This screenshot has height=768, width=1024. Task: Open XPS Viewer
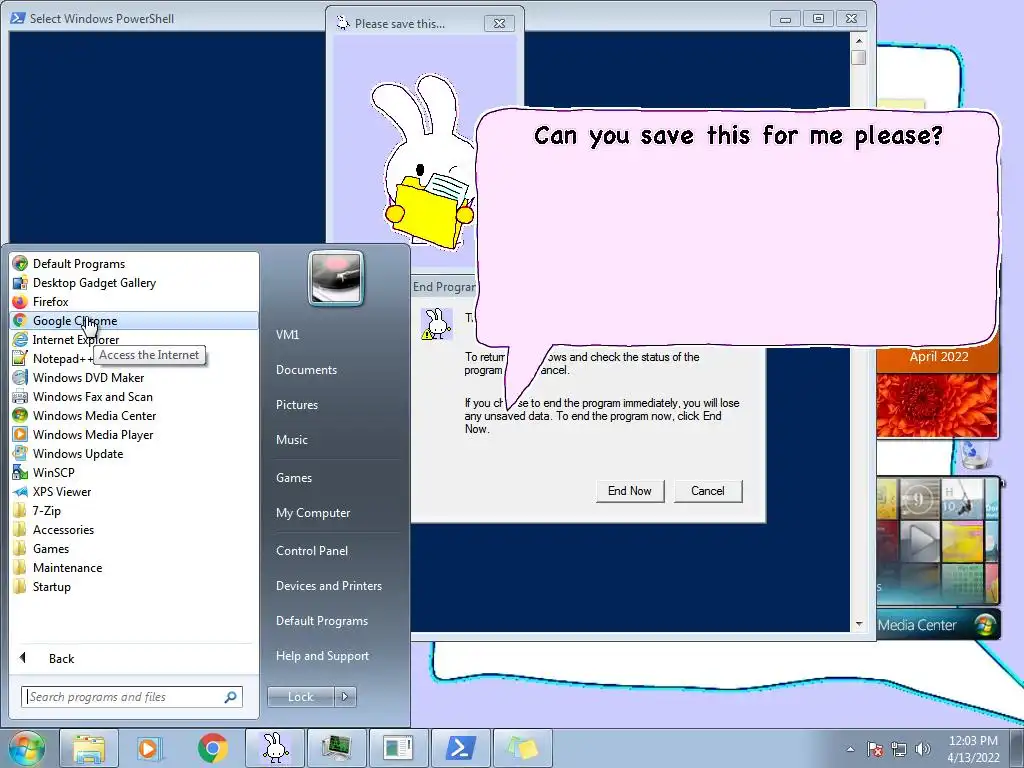pos(134,492)
